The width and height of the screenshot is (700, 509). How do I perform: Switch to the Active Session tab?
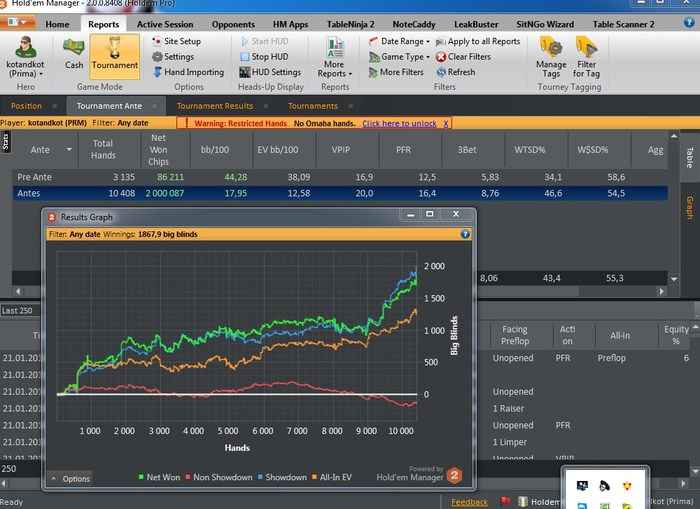tap(165, 25)
